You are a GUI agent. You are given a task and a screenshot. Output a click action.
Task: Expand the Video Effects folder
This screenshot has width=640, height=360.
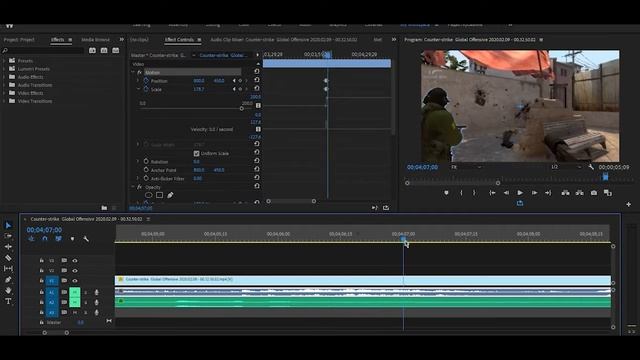pyautogui.click(x=5, y=93)
